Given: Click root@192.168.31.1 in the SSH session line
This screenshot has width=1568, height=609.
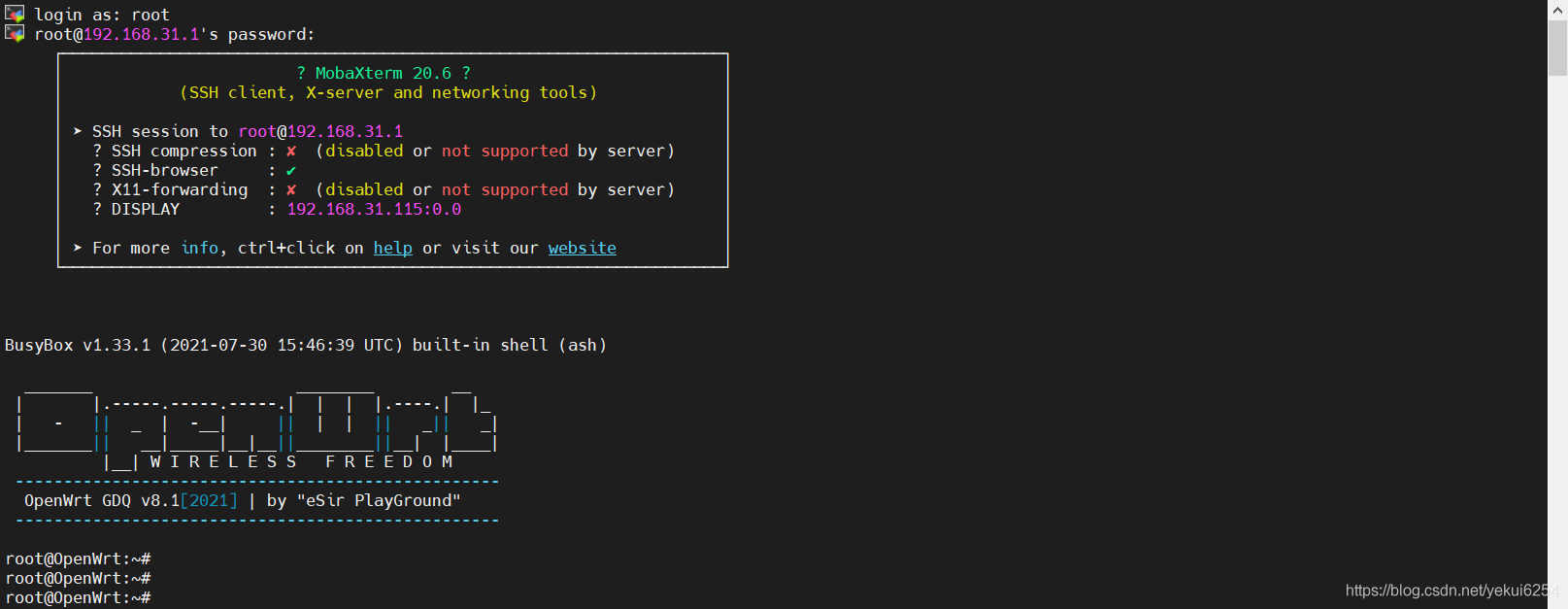Looking at the screenshot, I should [320, 131].
